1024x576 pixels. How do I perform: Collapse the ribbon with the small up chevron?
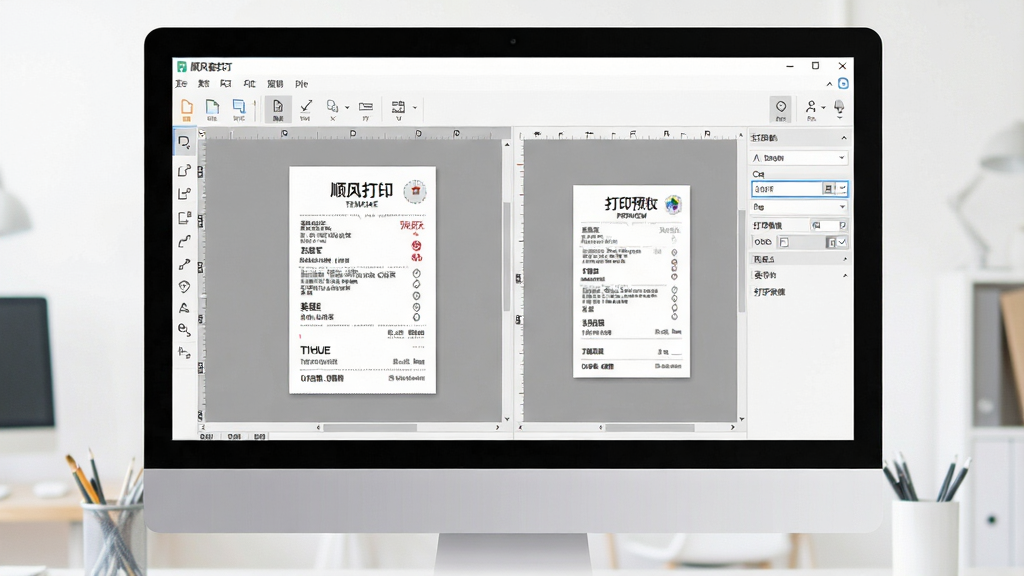coord(829,84)
